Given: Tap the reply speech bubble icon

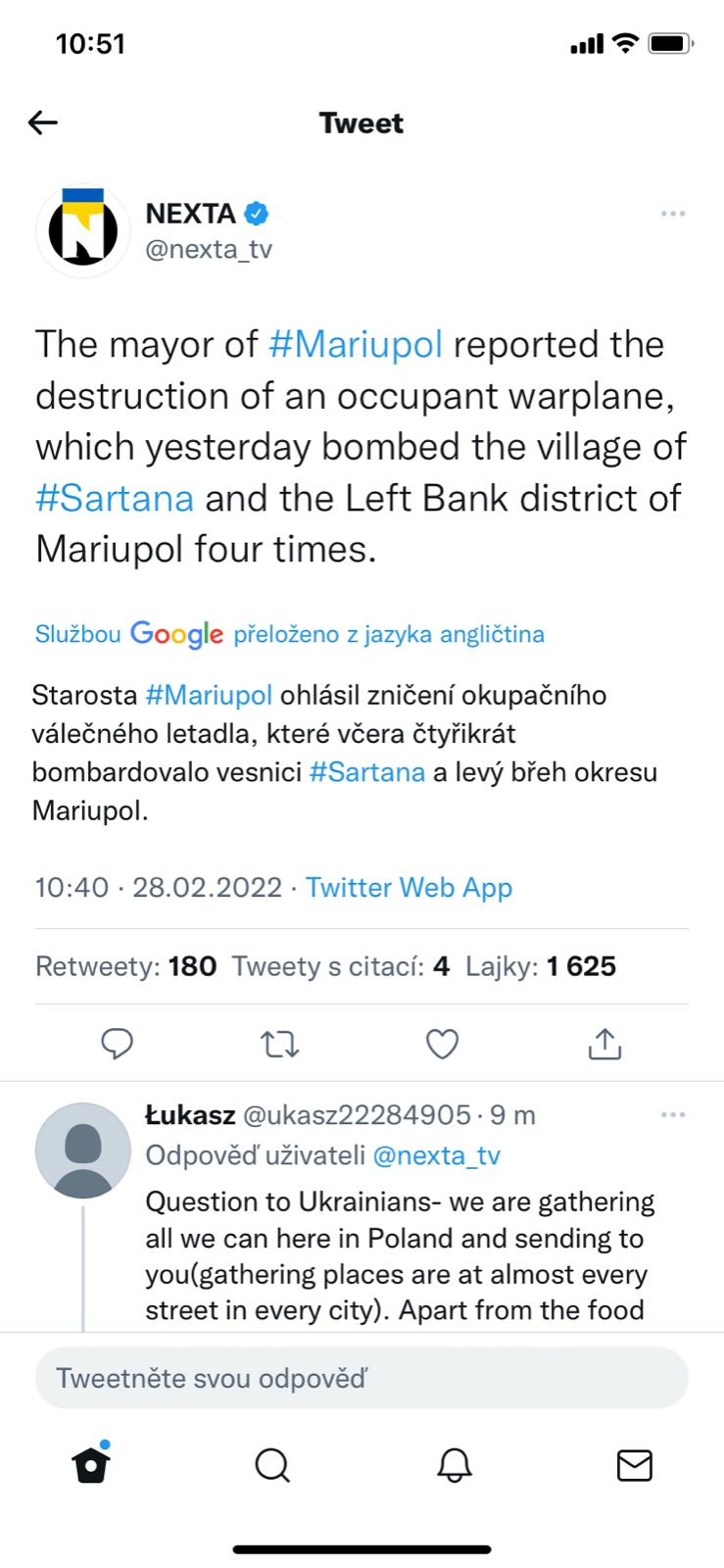Looking at the screenshot, I should click(x=118, y=1044).
